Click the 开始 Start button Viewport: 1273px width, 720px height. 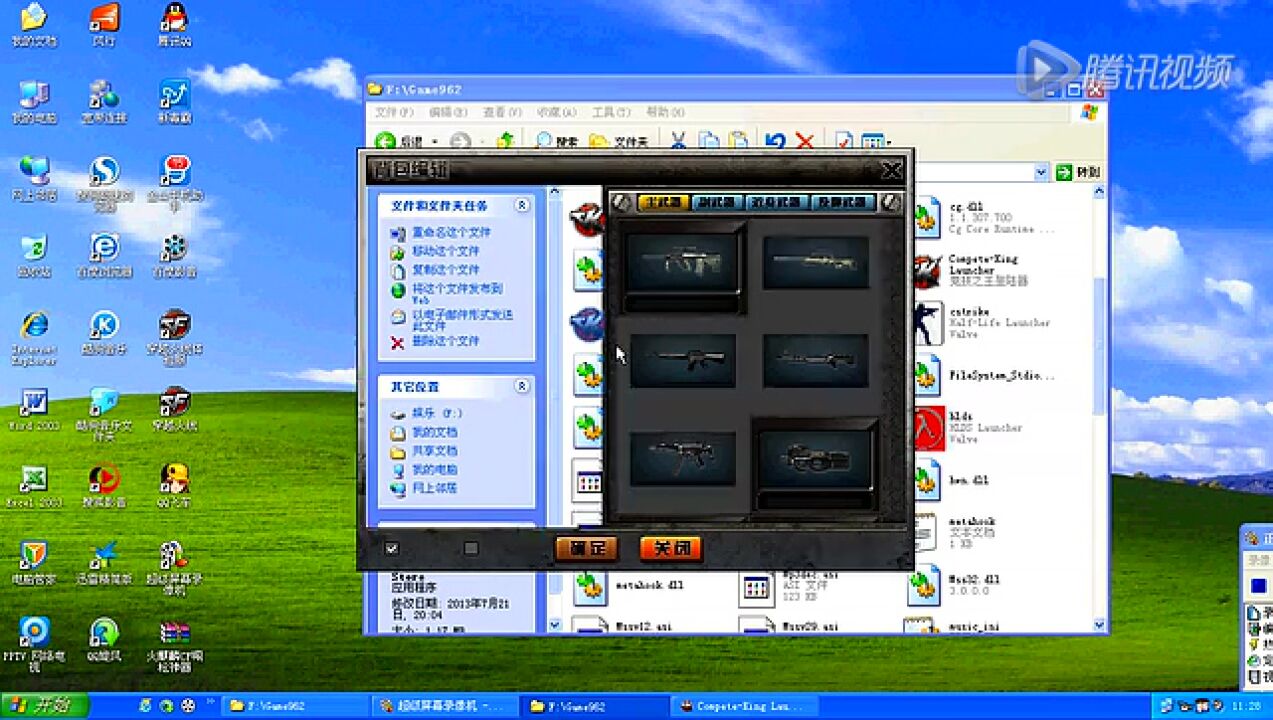[44, 705]
